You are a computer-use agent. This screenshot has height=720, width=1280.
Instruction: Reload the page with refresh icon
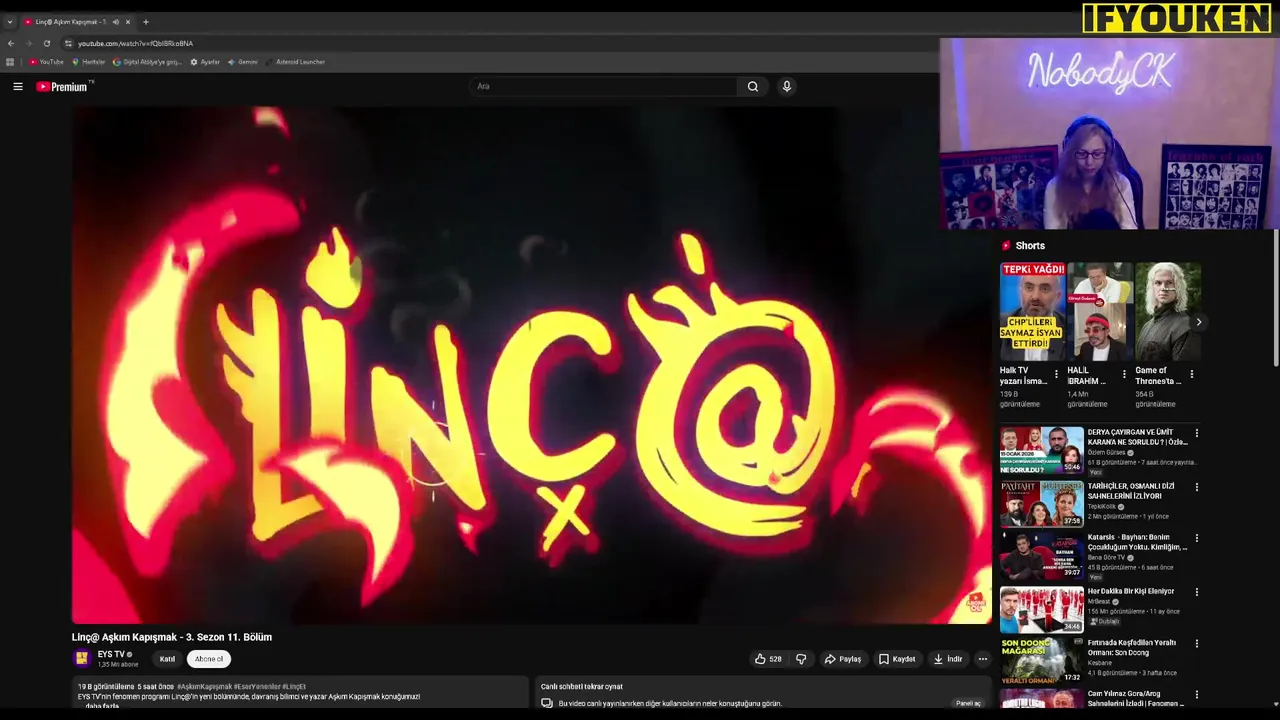[x=46, y=43]
